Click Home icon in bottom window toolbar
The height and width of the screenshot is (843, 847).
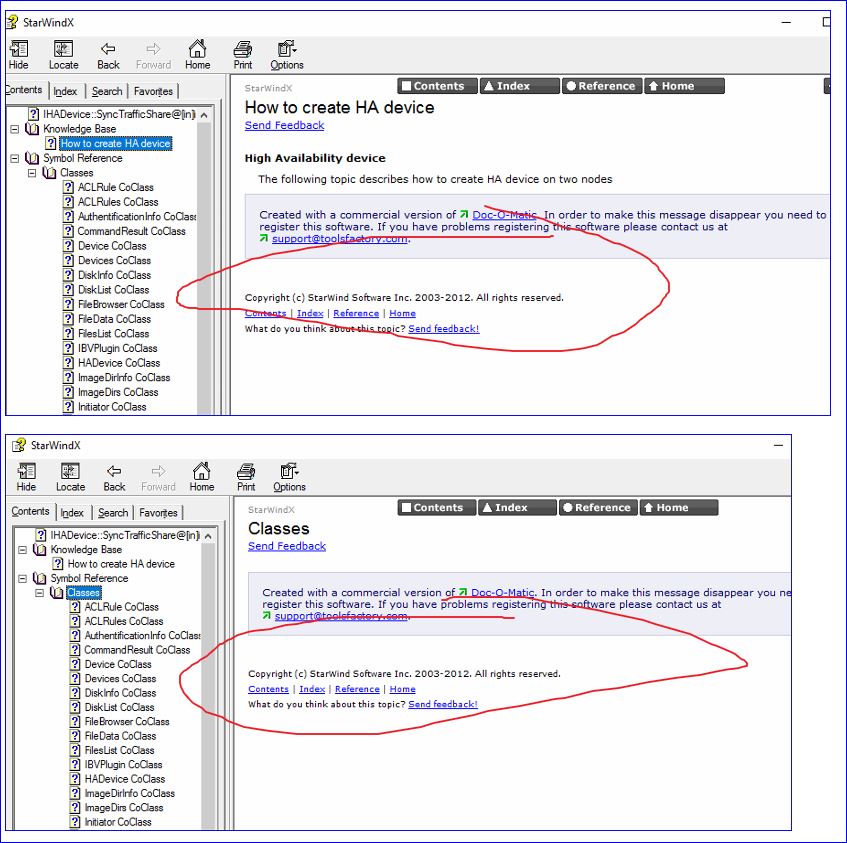(x=201, y=471)
